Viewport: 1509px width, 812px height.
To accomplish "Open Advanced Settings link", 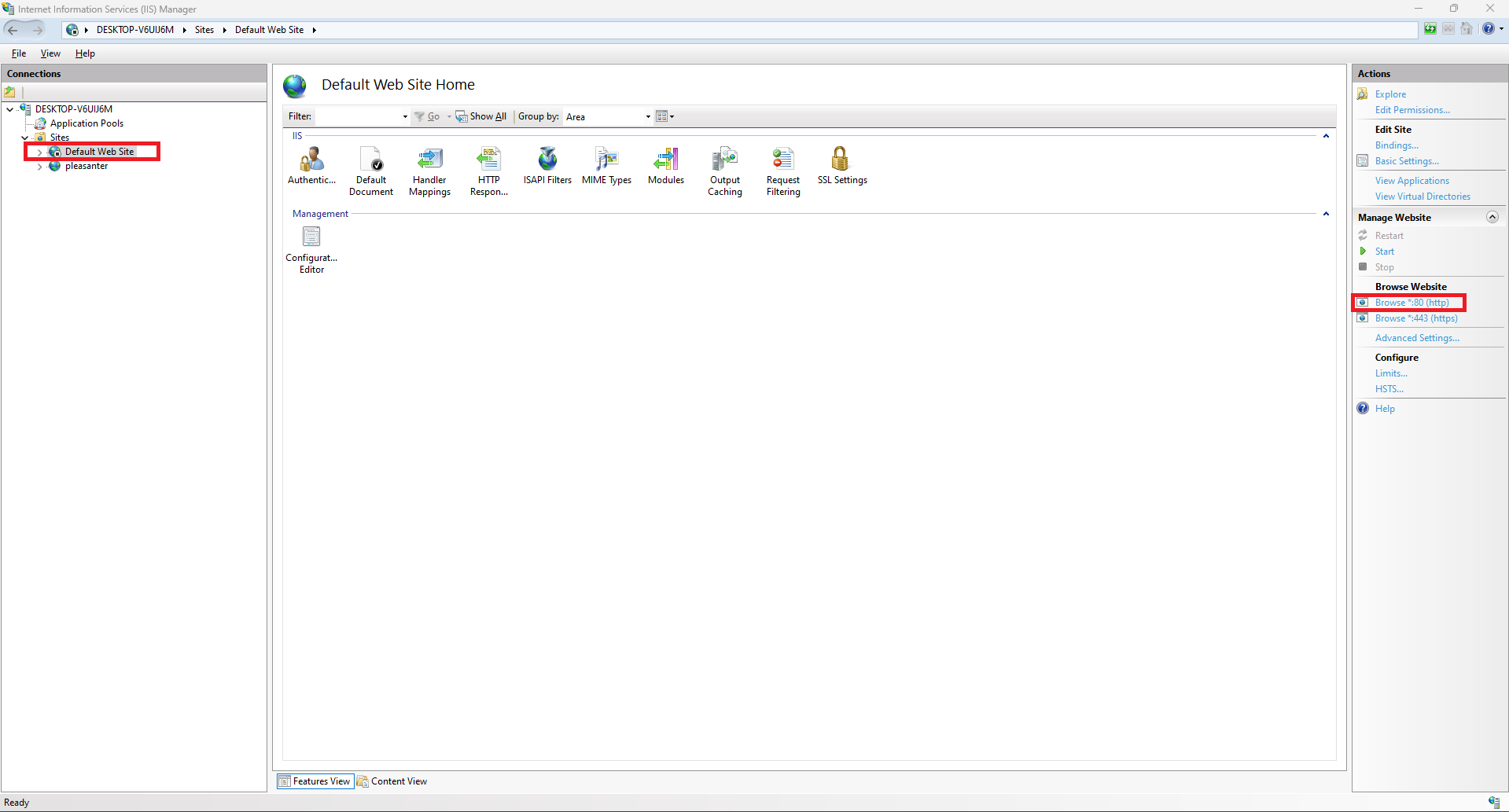I will [x=1417, y=338].
